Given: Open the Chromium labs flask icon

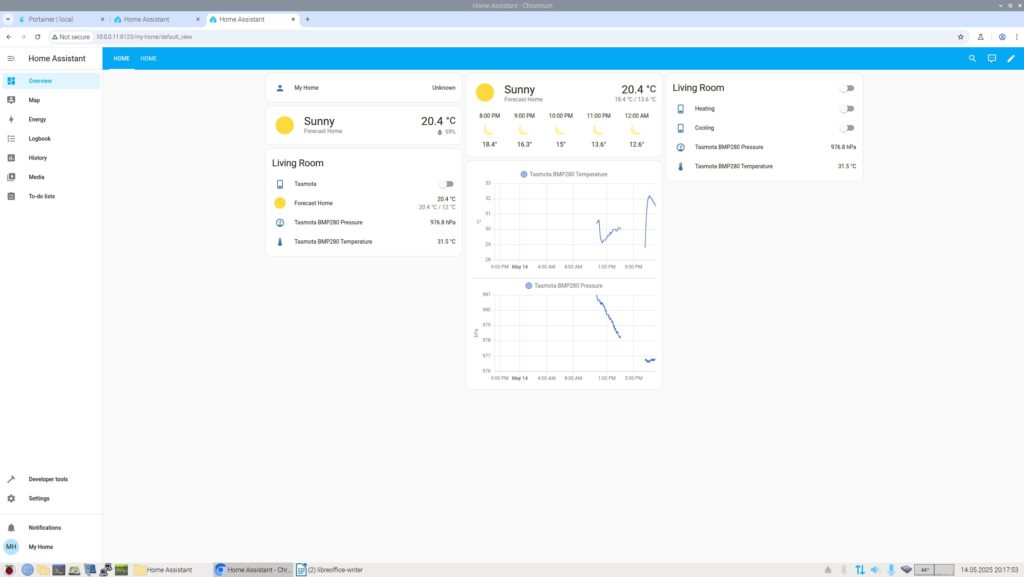Looking at the screenshot, I should (x=980, y=37).
